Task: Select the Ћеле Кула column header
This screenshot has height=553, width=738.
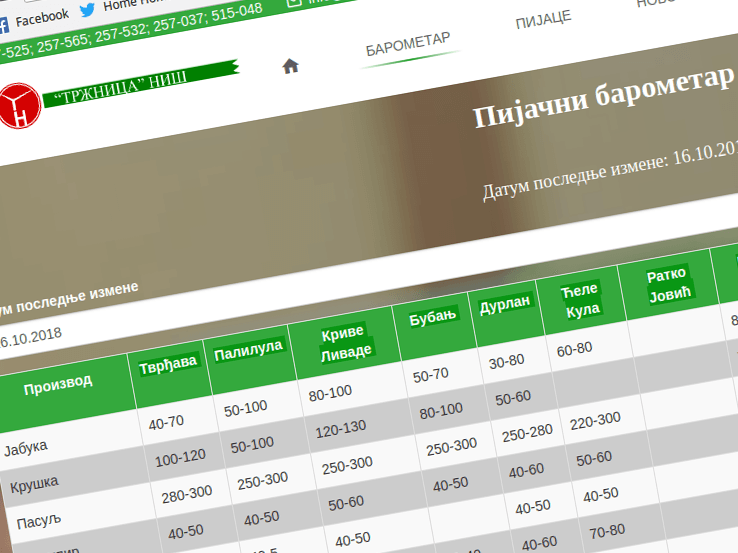Action: tap(580, 299)
